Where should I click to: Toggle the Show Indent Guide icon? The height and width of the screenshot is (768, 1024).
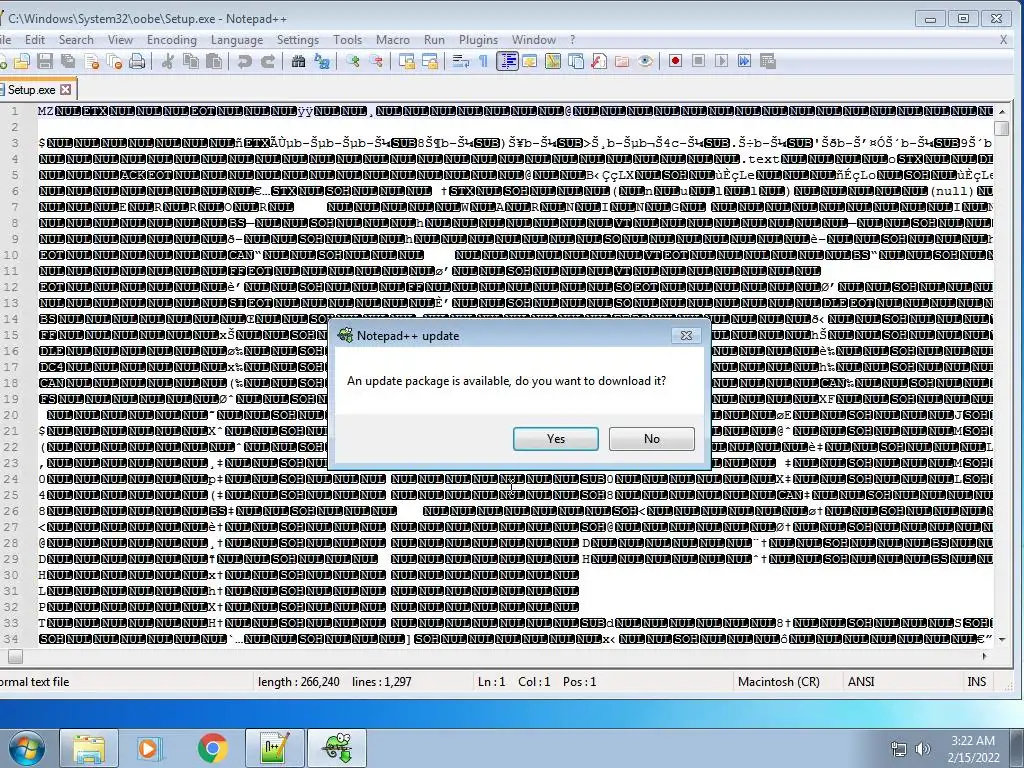pos(507,61)
